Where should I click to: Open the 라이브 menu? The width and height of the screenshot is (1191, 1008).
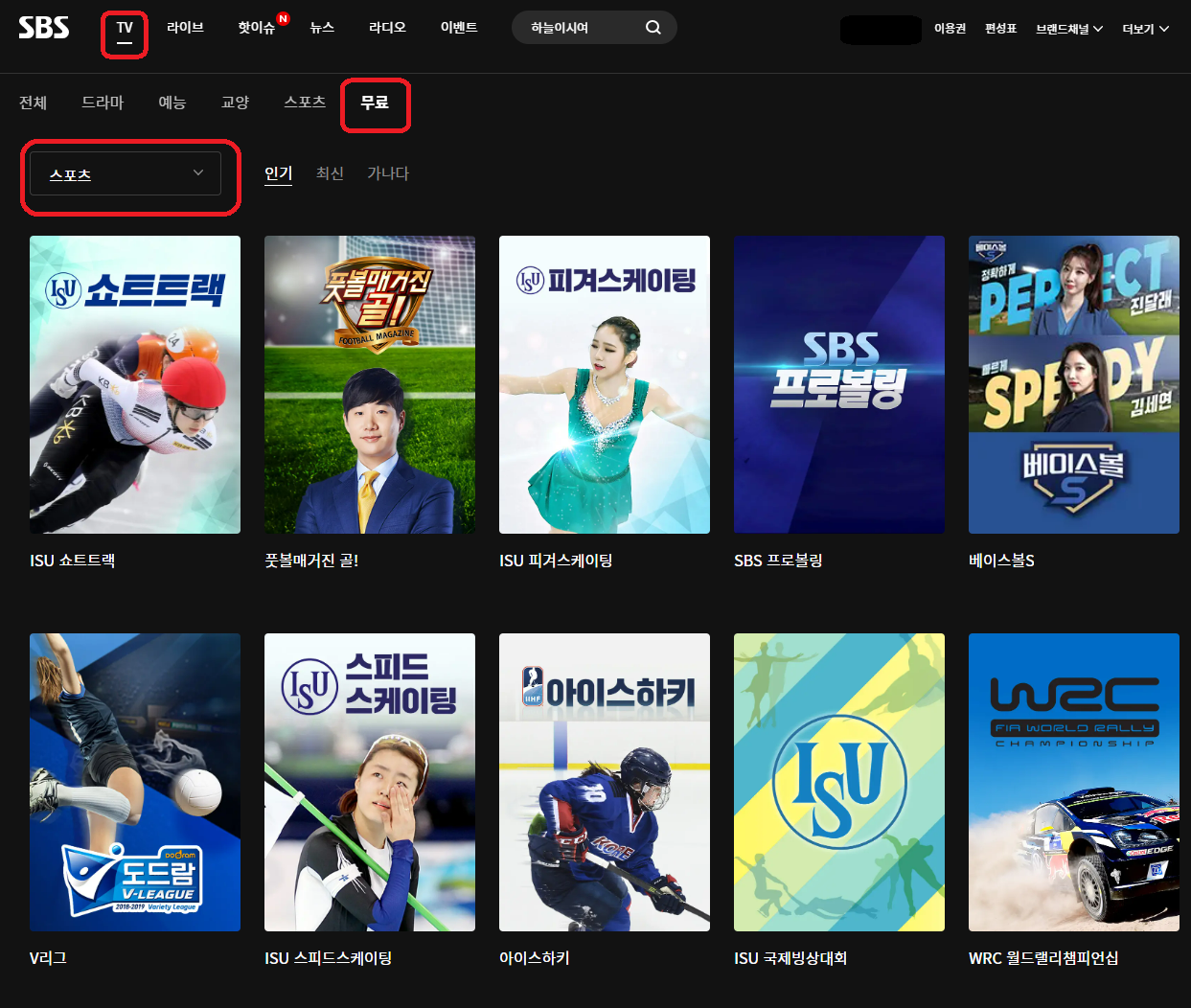tap(185, 28)
